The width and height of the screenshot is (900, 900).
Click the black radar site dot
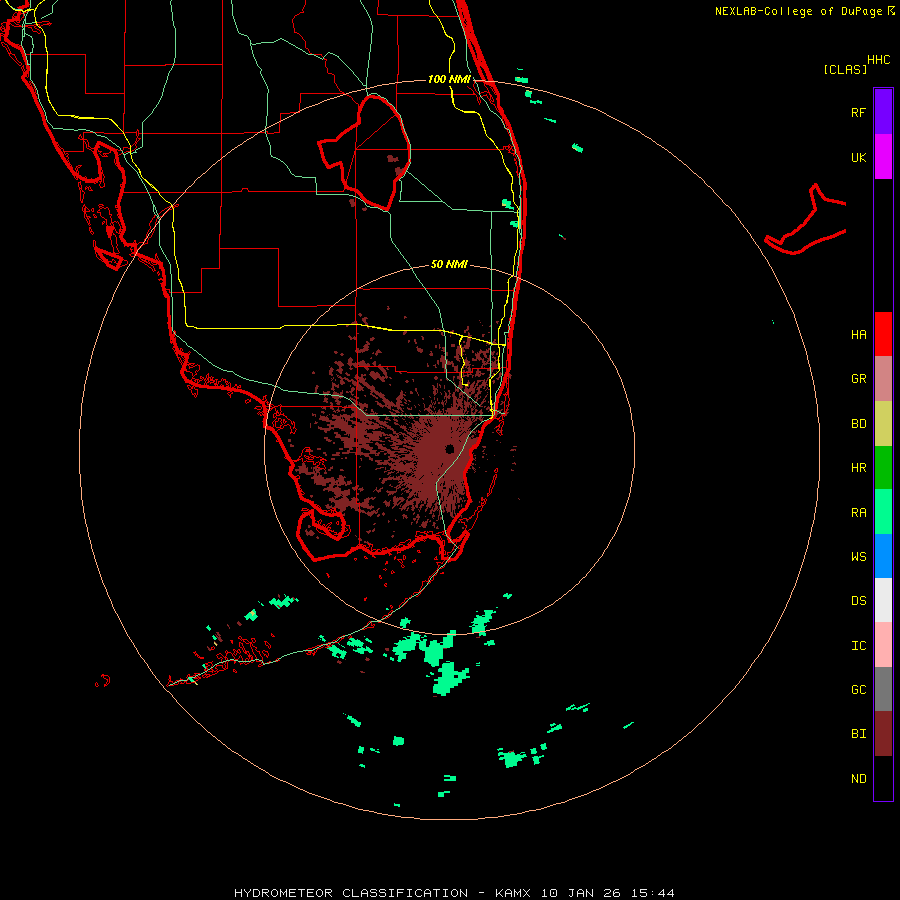tap(449, 449)
